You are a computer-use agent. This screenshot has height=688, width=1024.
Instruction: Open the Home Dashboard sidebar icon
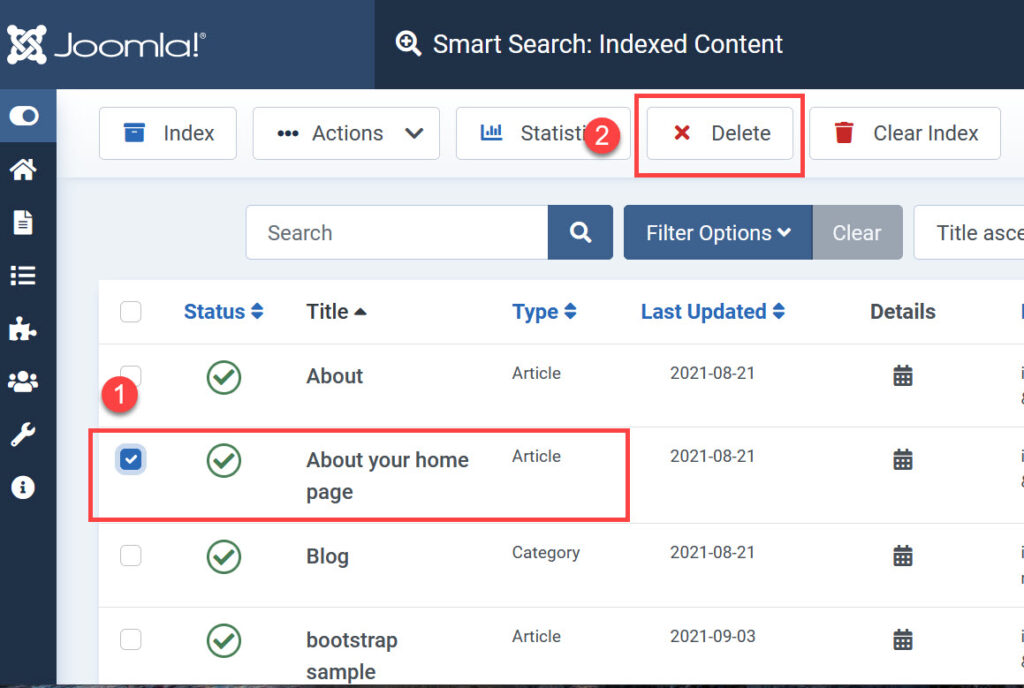tap(23, 170)
